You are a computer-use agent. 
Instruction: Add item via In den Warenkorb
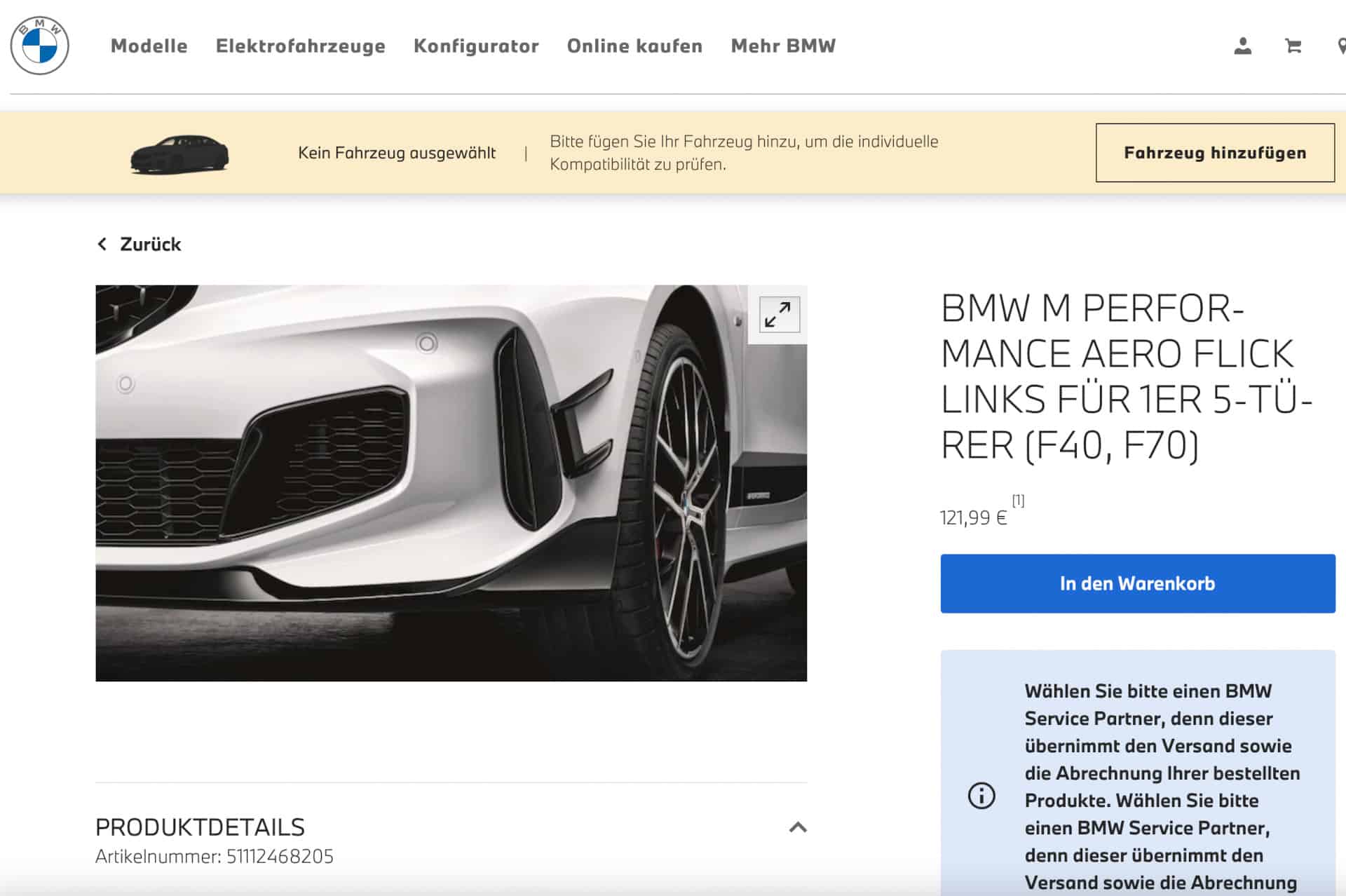pos(1137,583)
